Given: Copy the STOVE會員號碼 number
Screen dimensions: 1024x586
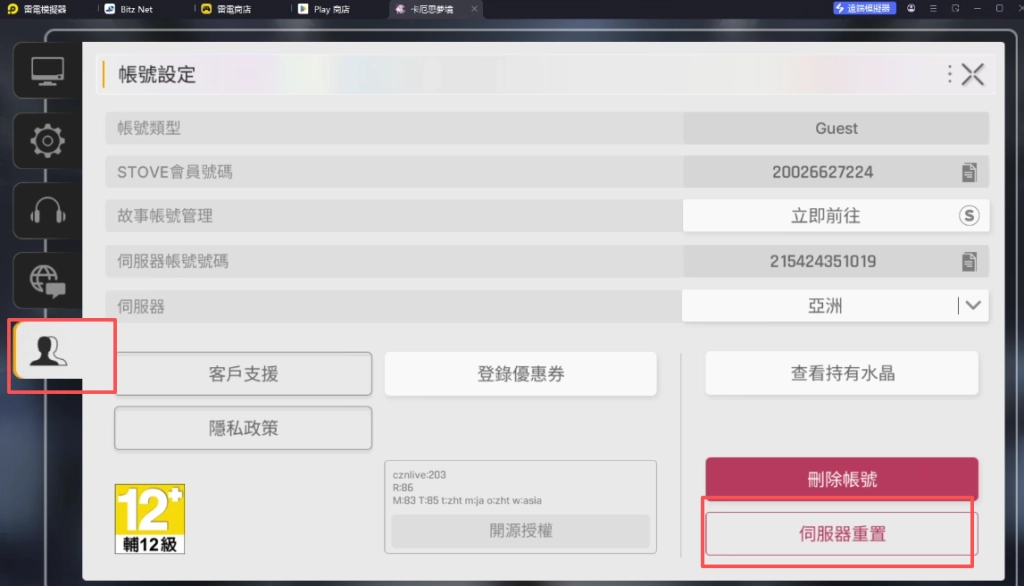Looking at the screenshot, I should (x=968, y=172).
